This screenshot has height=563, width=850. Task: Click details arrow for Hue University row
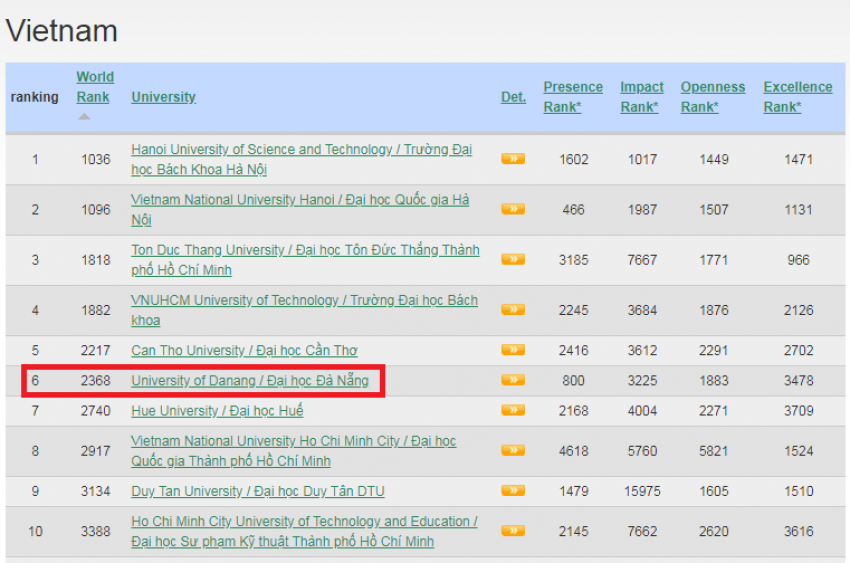(x=513, y=411)
